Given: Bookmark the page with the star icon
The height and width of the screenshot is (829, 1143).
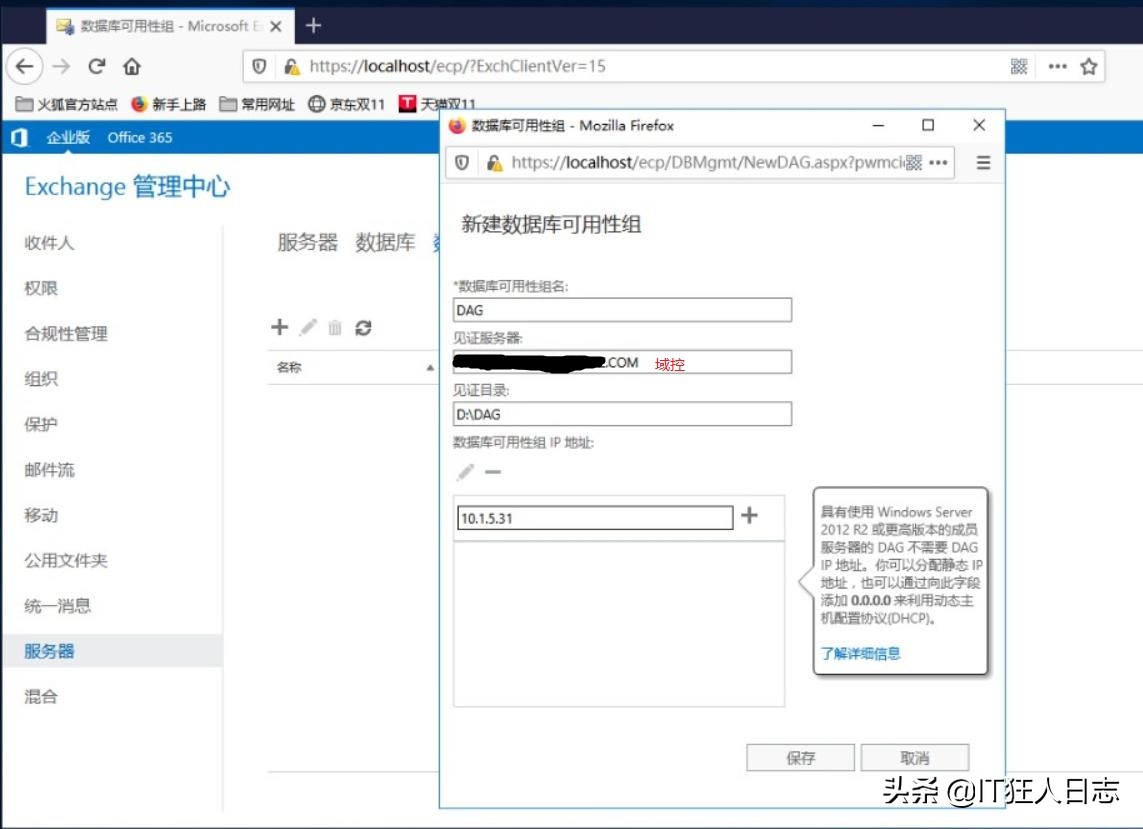Looking at the screenshot, I should tap(1089, 66).
